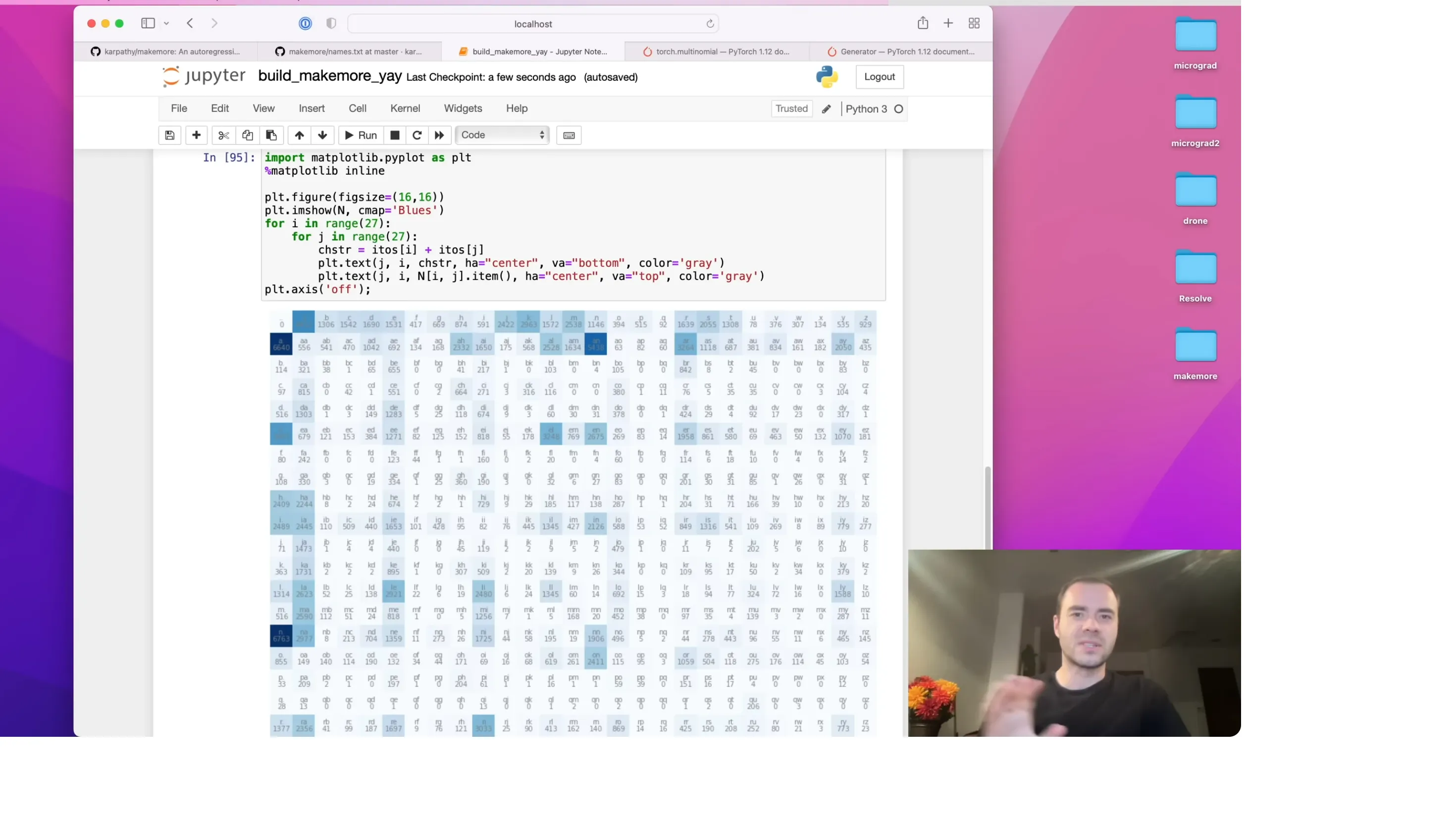Interrupt the kernel with the stop square icon
Image resolution: width=1456 pixels, height=819 pixels.
pyautogui.click(x=395, y=135)
